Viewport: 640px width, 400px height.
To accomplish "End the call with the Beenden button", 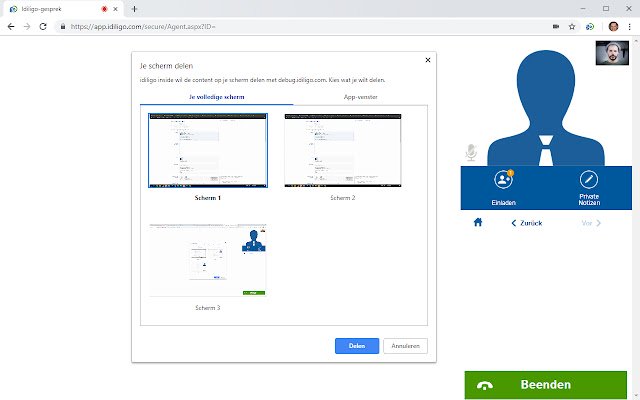I will point(546,384).
